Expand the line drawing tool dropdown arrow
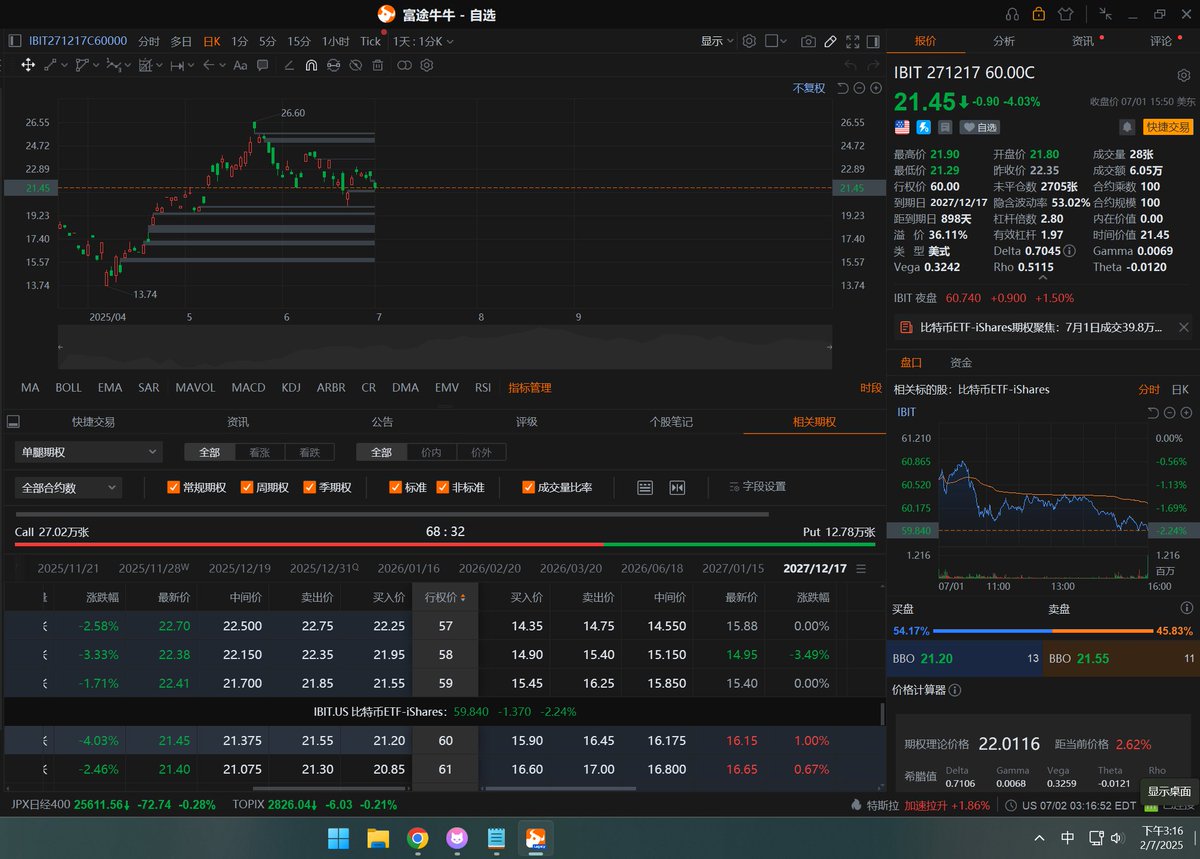 63,65
